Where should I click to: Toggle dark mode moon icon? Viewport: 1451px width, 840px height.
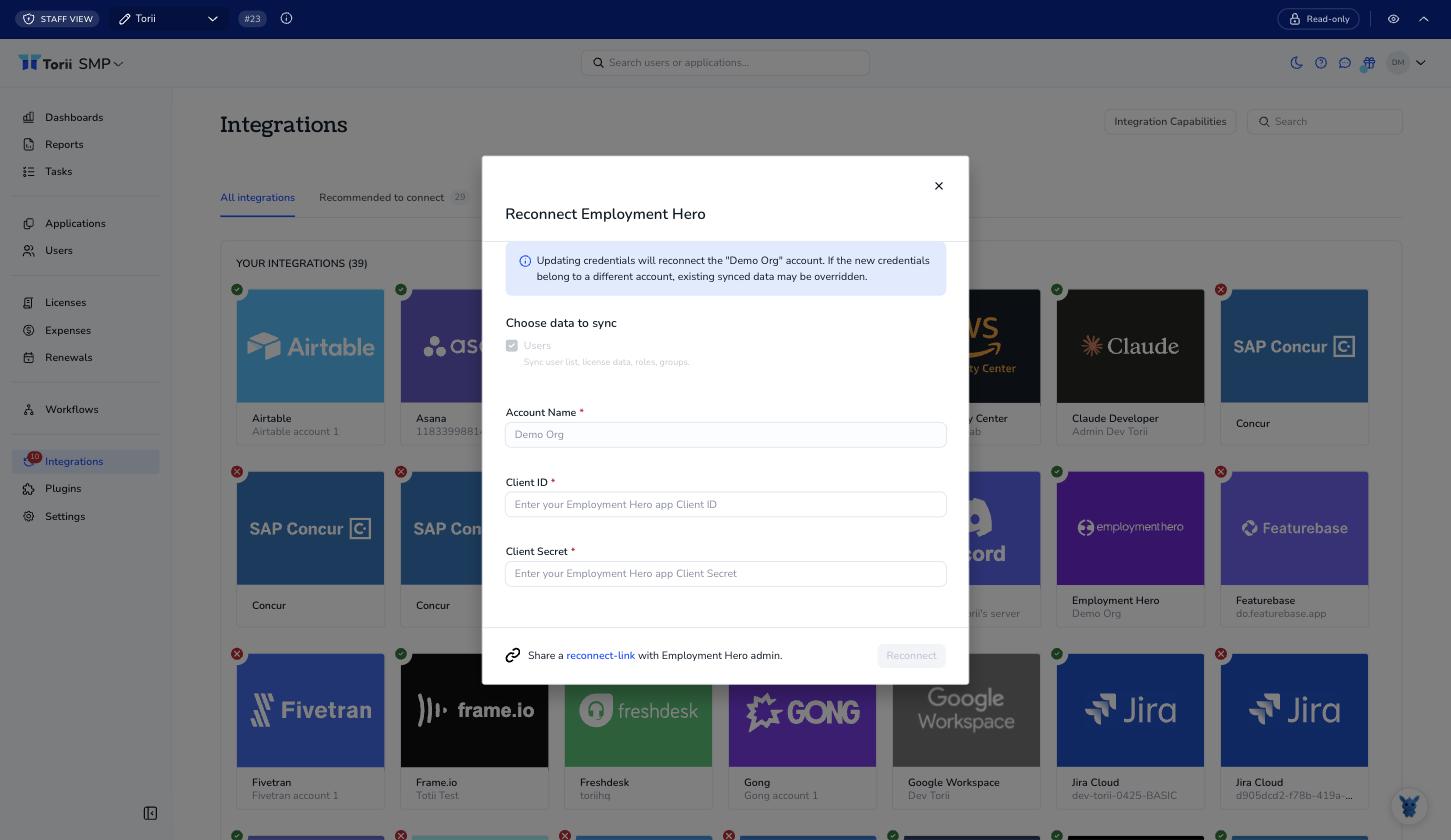click(x=1297, y=63)
